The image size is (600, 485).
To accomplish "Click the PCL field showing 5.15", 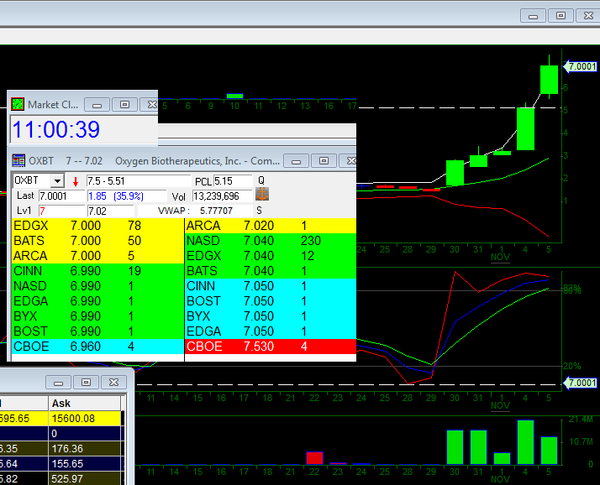I will [233, 181].
